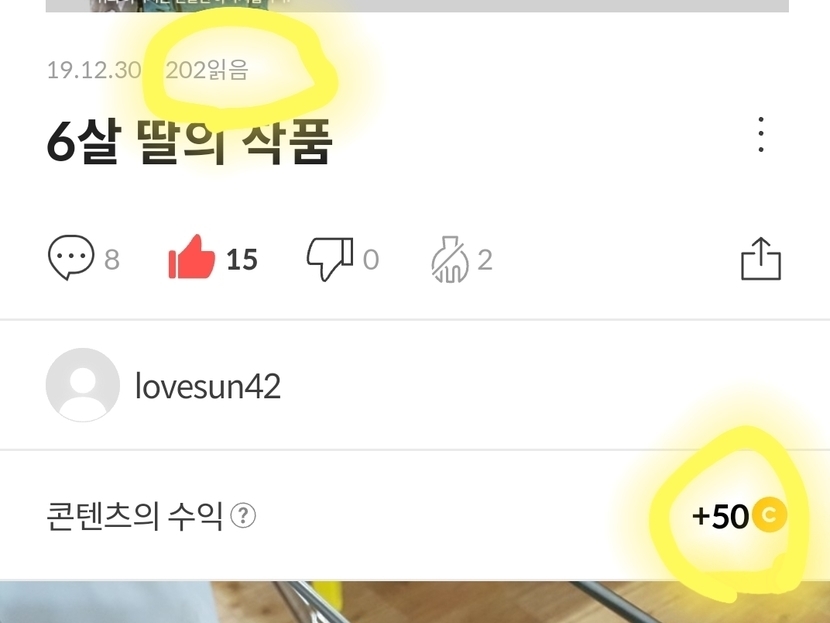Click the post title 6살 딸의 작품
The width and height of the screenshot is (830, 623).
click(x=189, y=141)
